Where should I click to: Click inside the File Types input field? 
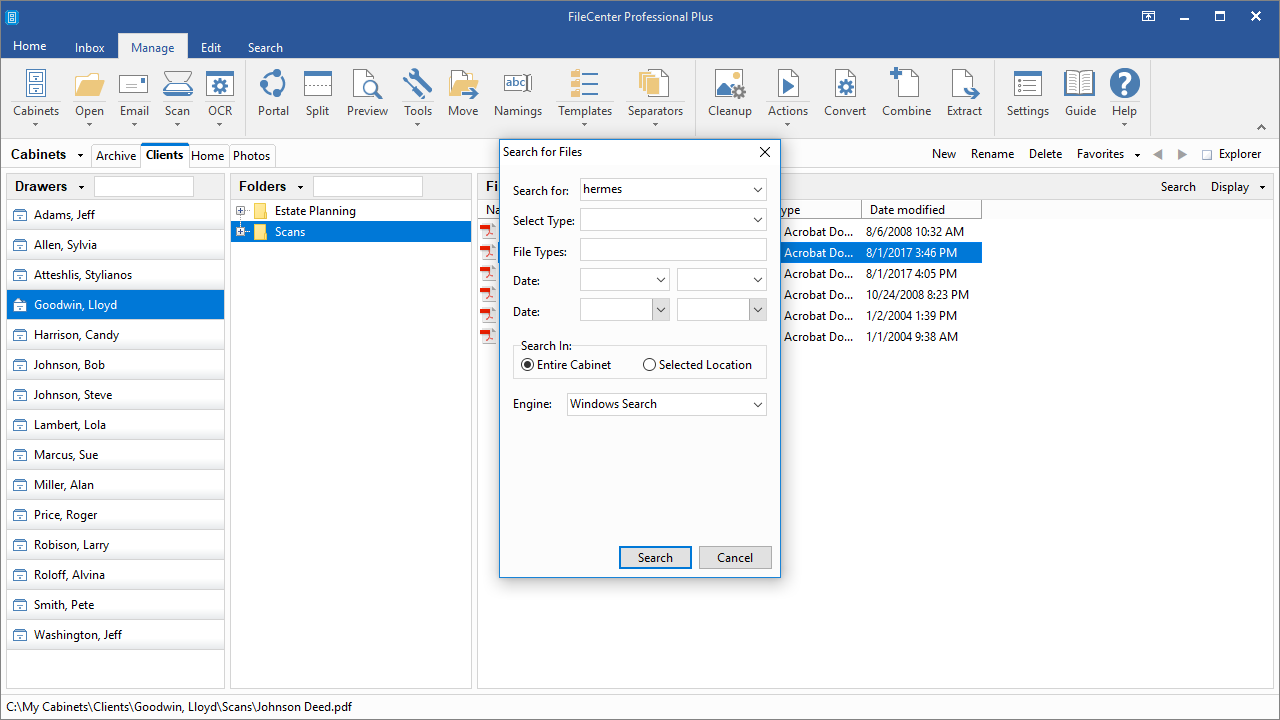click(672, 249)
